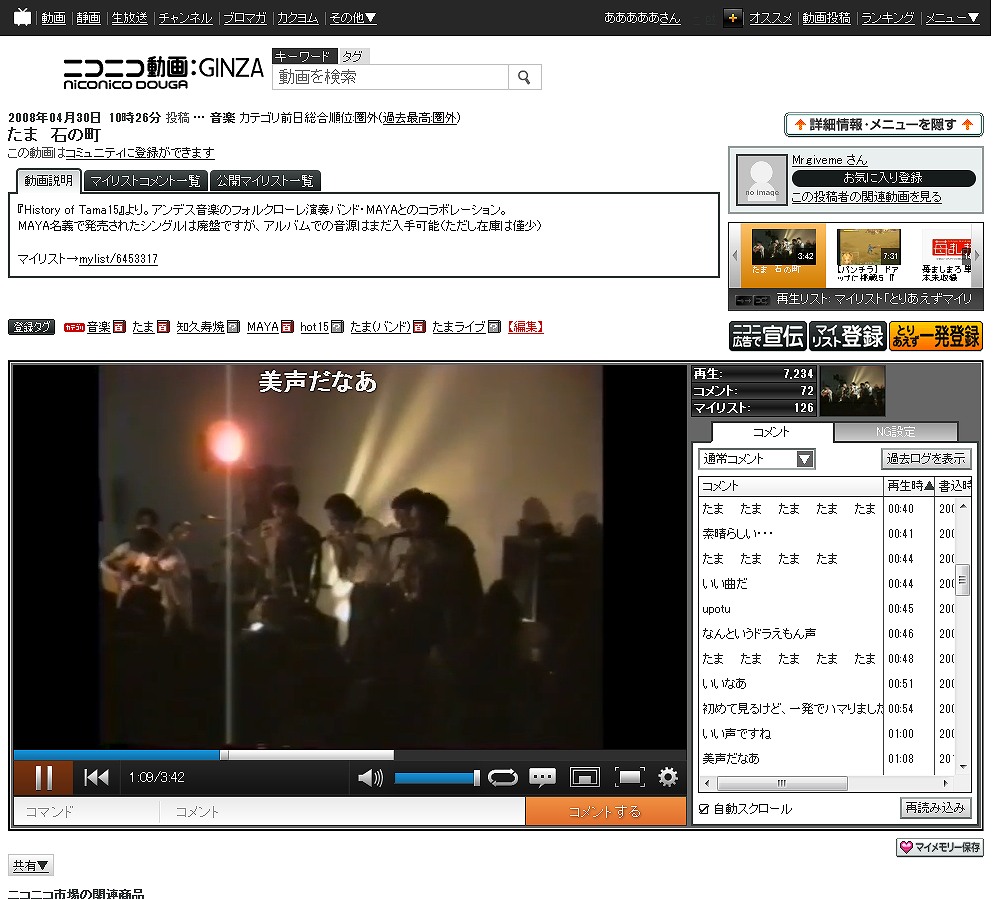Viewport: 994px width, 899px height.
Task: Toggle the repeat loop icon
Action: coord(503,777)
